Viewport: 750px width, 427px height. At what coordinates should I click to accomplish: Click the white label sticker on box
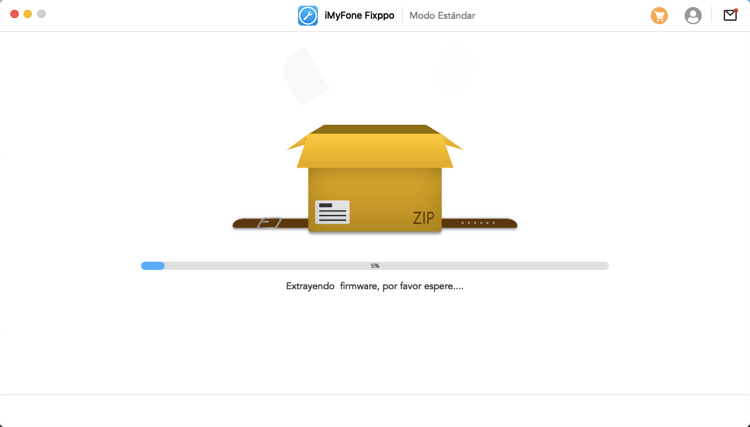click(332, 212)
